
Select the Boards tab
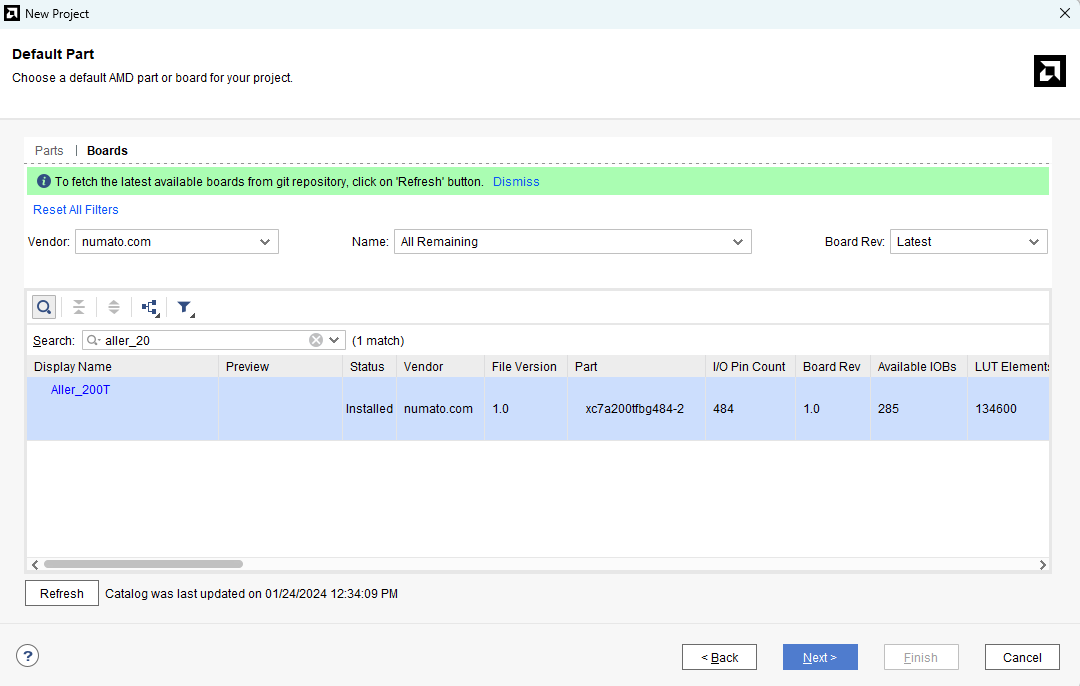(107, 151)
